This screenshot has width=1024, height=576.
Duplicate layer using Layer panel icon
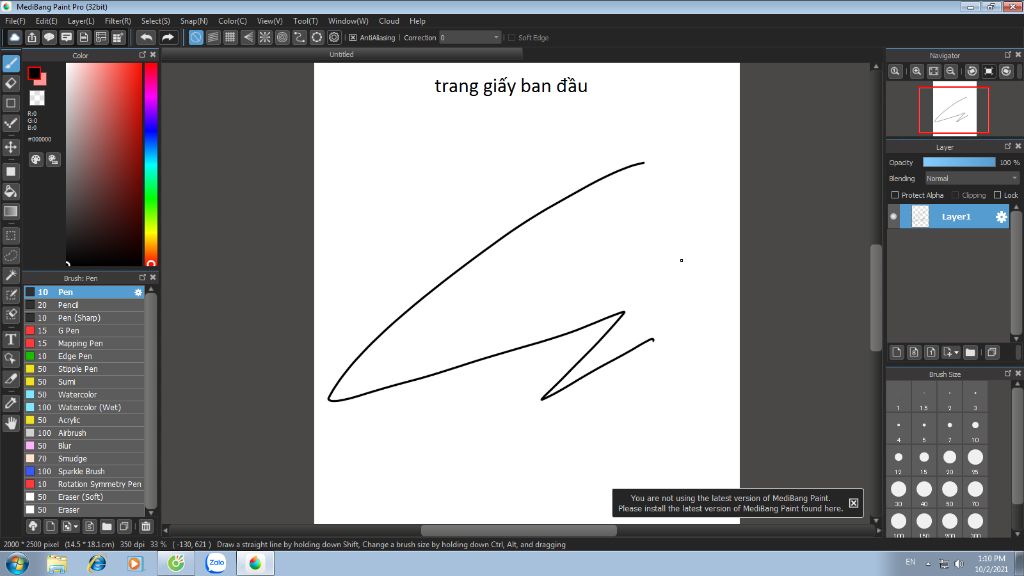click(x=992, y=353)
